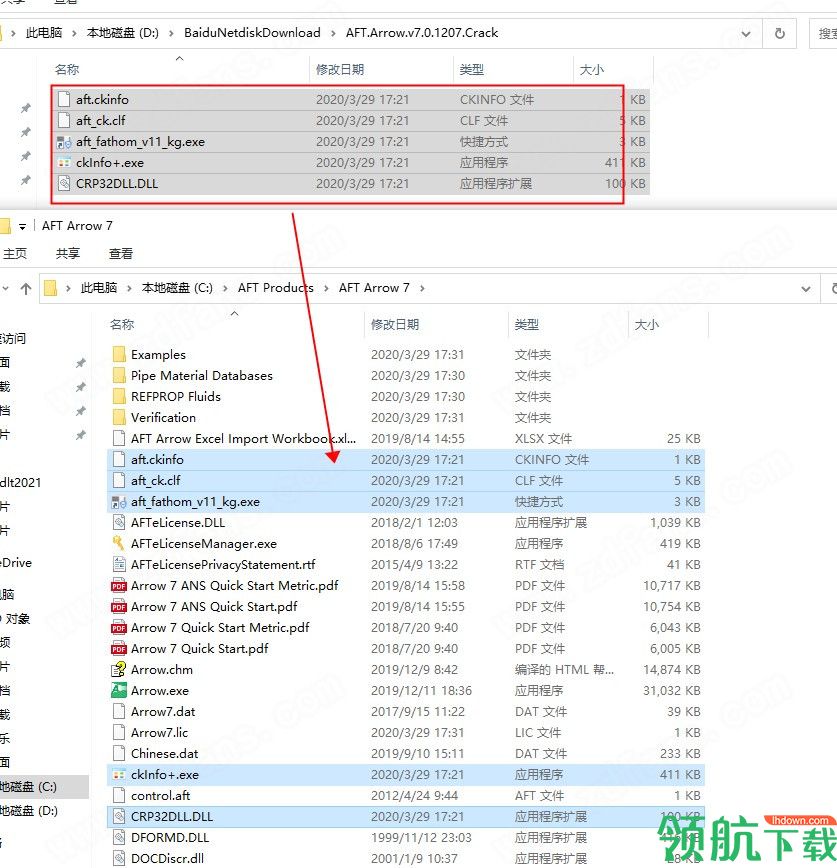Open quick access toolbar dropdown in AFT Arrow 7 title
The width and height of the screenshot is (837, 868).
pos(23,226)
